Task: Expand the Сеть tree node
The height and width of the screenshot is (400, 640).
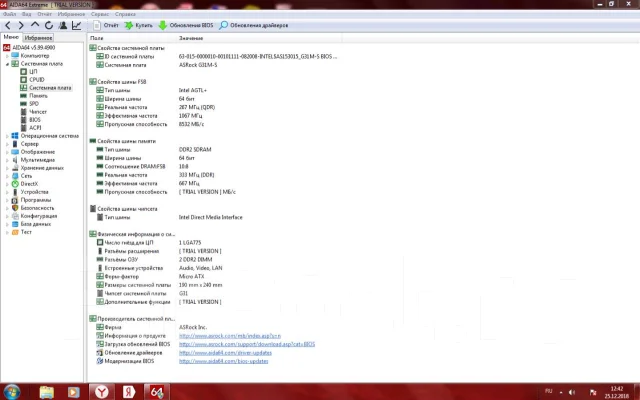Action: [7, 176]
